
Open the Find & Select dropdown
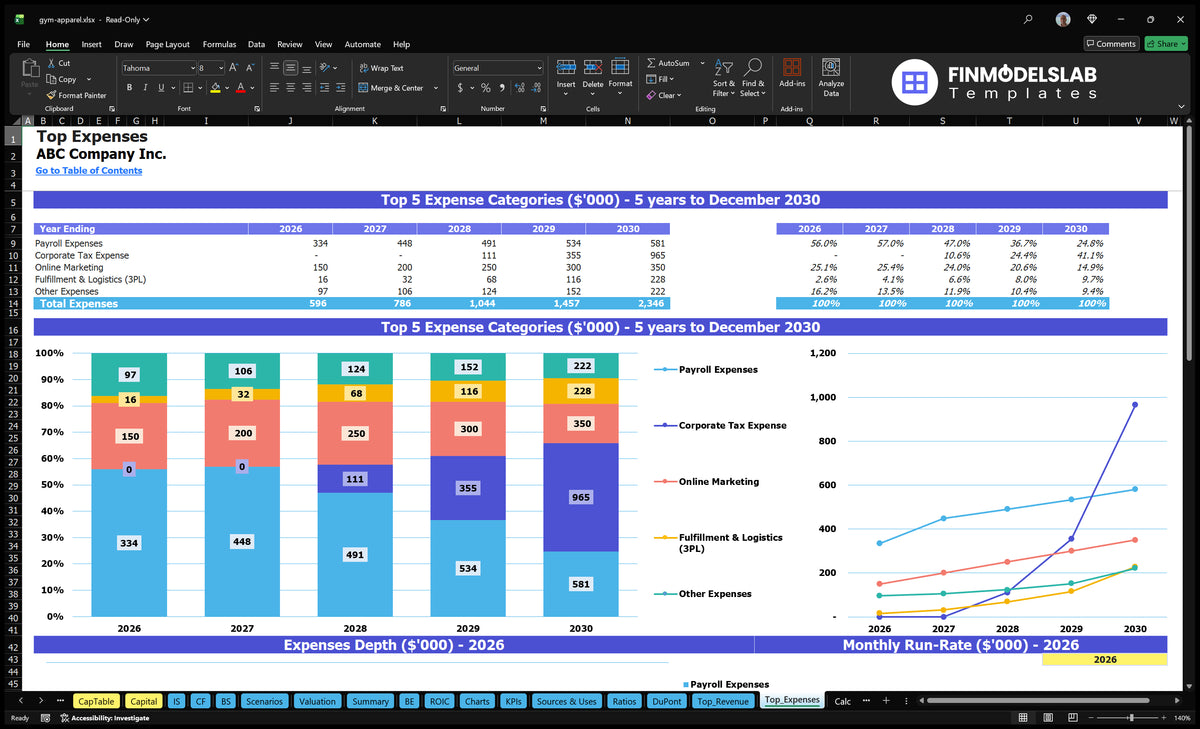(752, 76)
